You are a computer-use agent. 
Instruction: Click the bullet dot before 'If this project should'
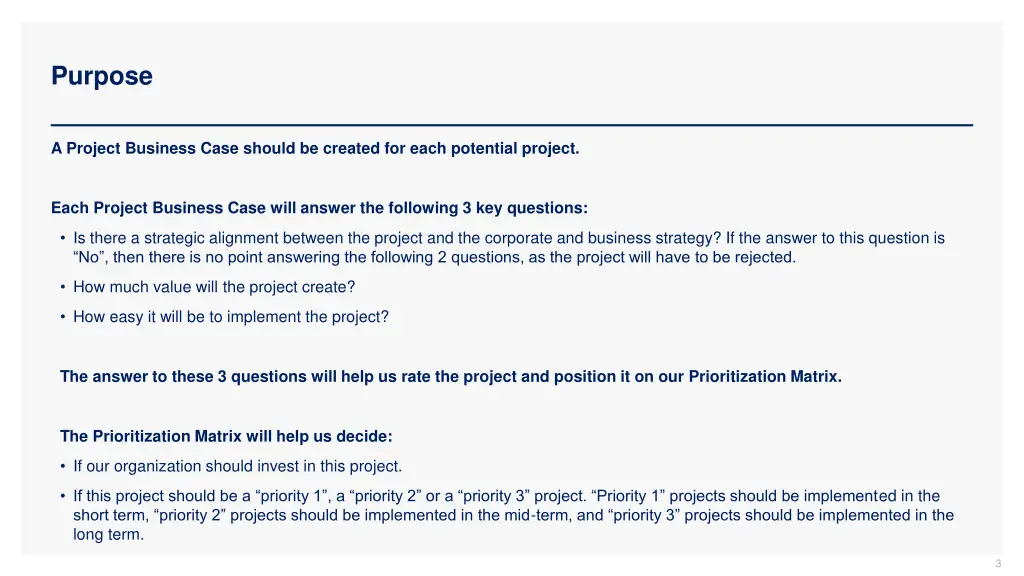63,496
